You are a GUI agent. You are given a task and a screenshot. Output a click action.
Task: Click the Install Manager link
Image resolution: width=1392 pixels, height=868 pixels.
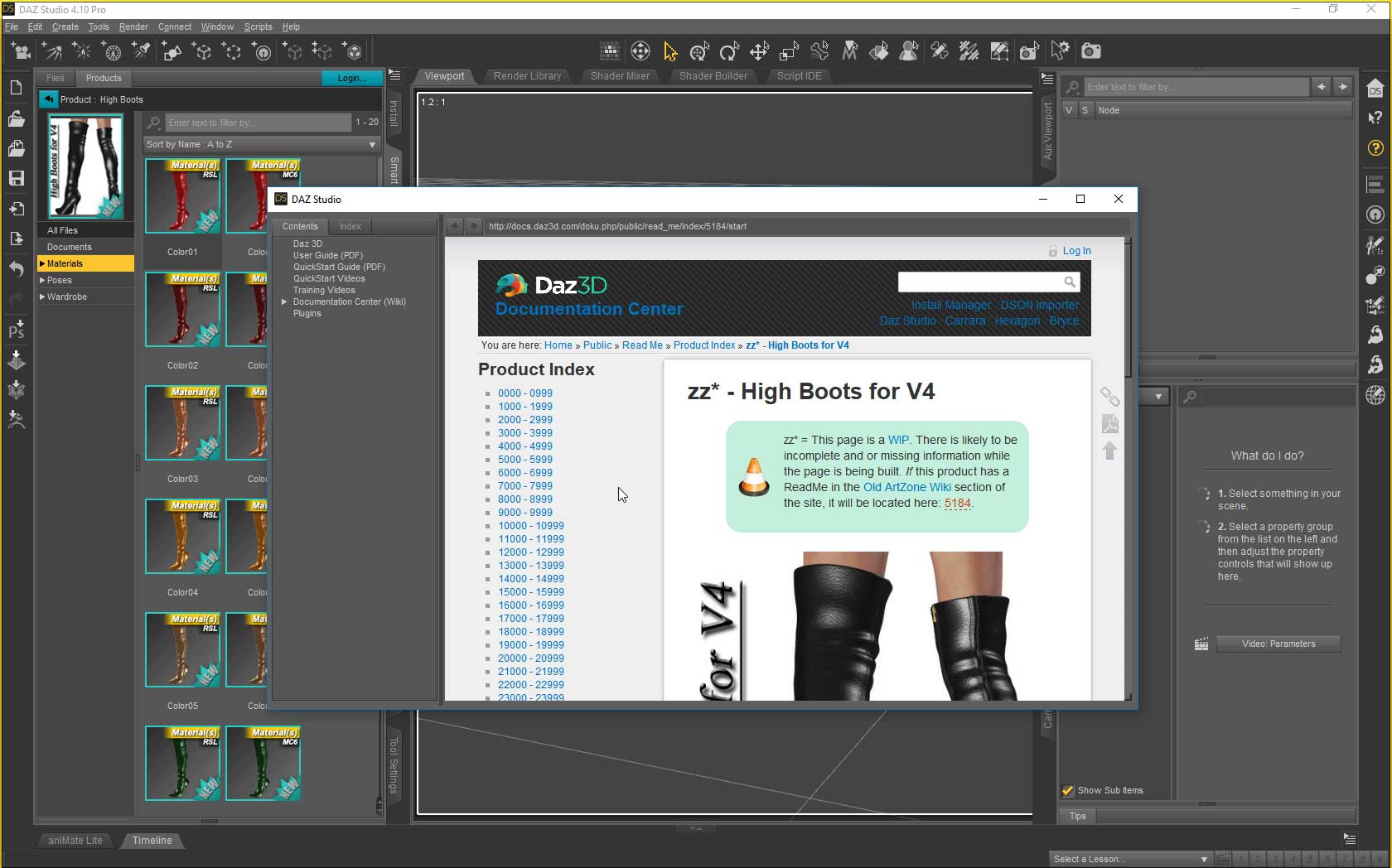tap(951, 305)
